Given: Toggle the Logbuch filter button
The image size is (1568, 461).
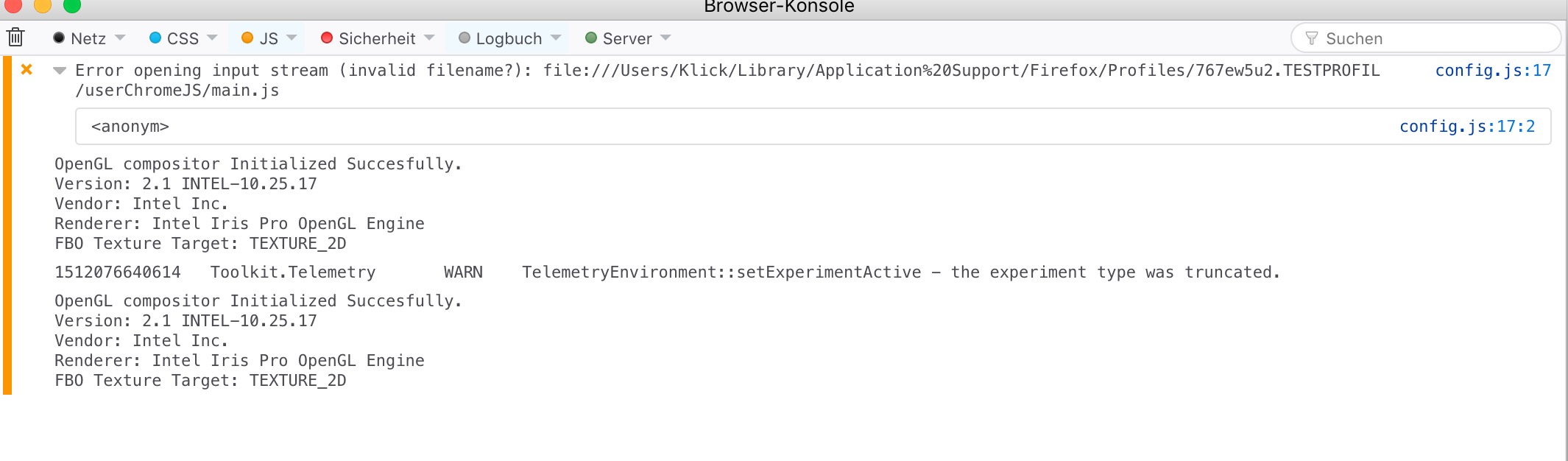Looking at the screenshot, I should click(x=501, y=38).
